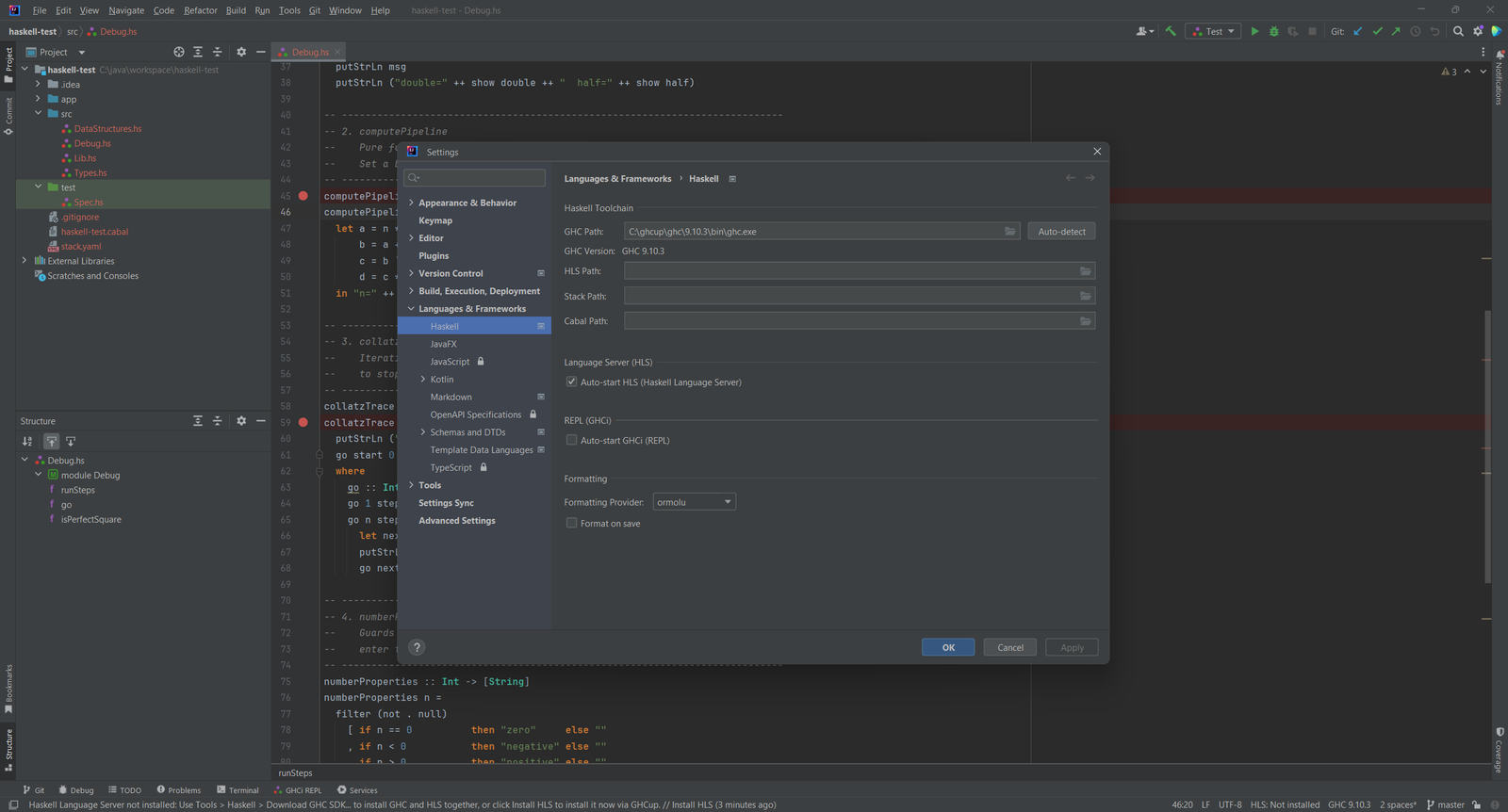Collapse the Languages & Frameworks settings section
The width and height of the screenshot is (1508, 812).
[x=411, y=309]
